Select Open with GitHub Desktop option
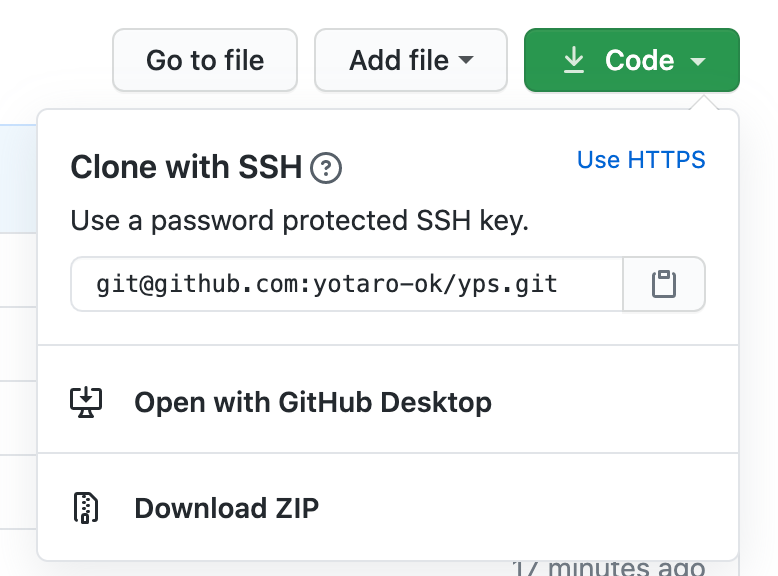Viewport: 778px width, 576px height. click(312, 402)
